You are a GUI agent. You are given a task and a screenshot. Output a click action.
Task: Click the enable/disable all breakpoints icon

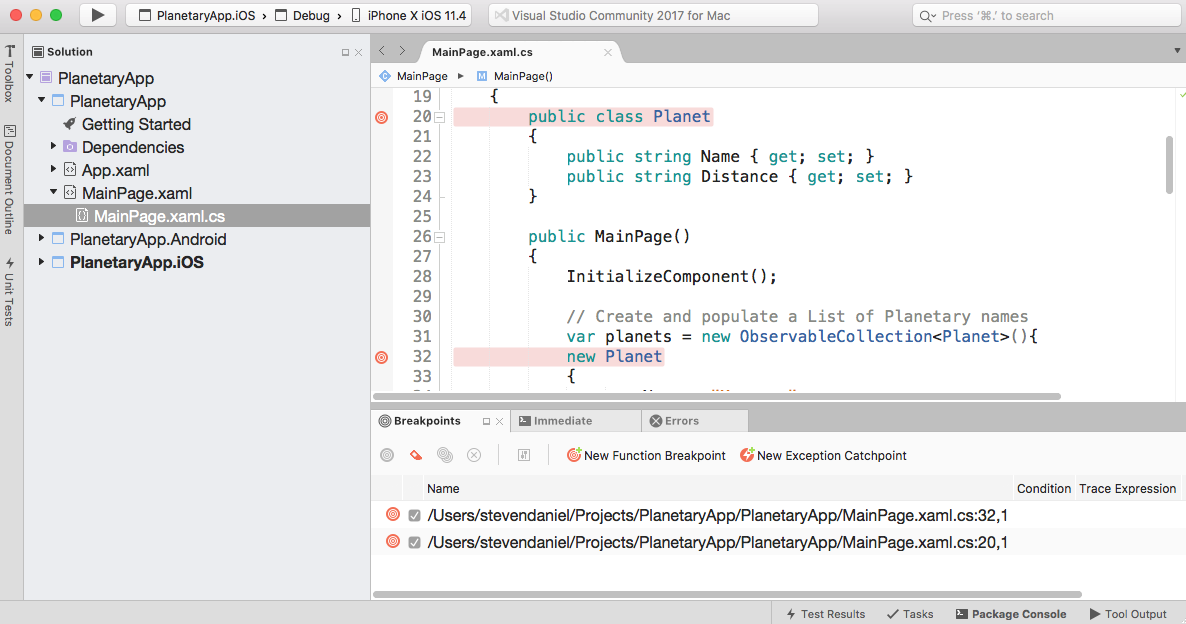445,455
